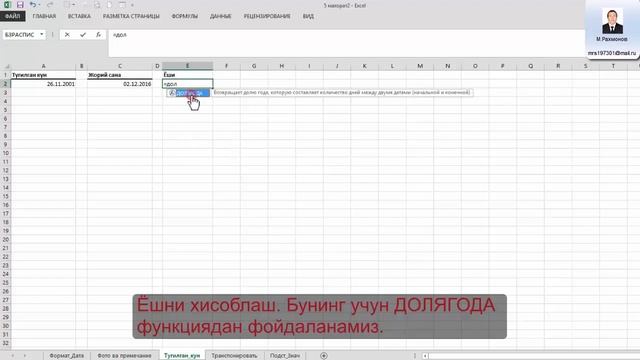Switch to Транспонировать sheet tab

pyautogui.click(x=234, y=356)
